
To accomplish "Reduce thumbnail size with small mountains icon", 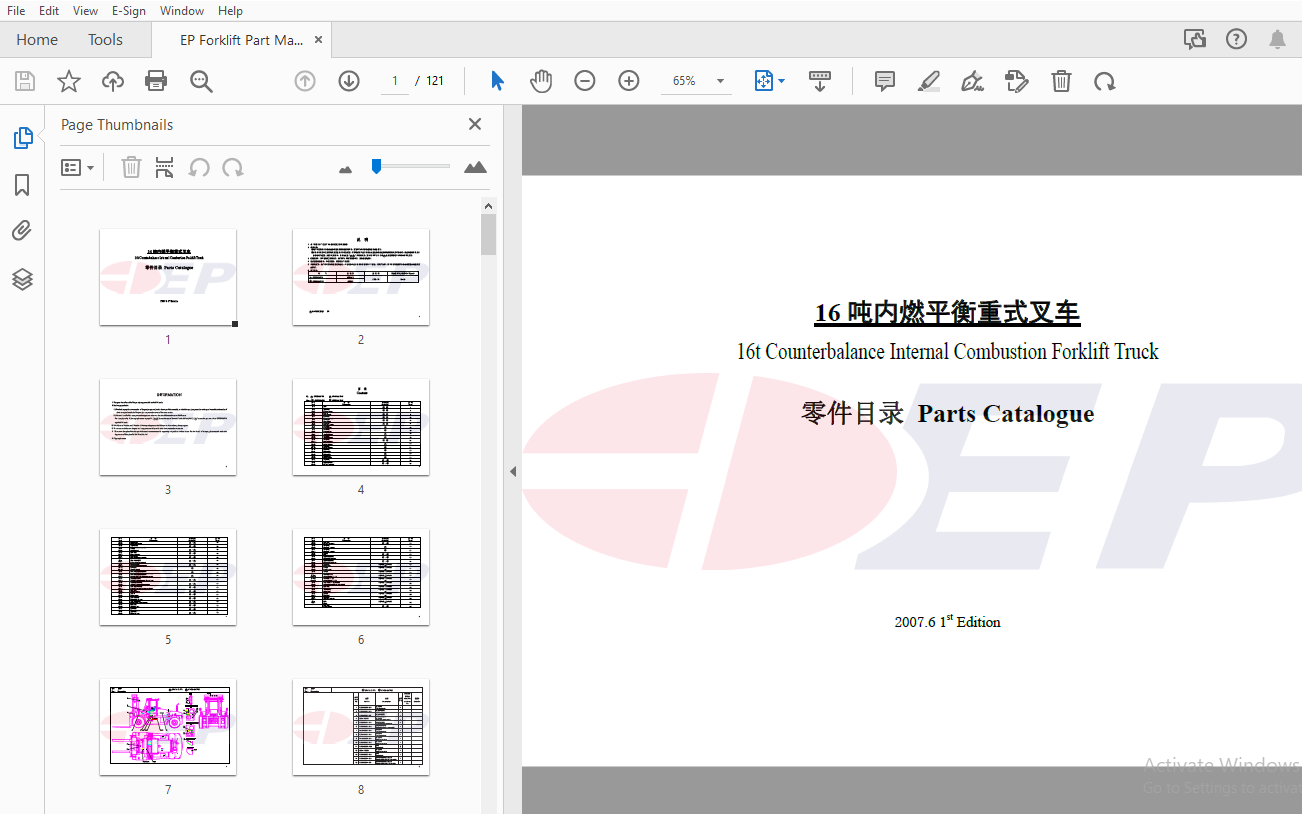I will click(346, 169).
